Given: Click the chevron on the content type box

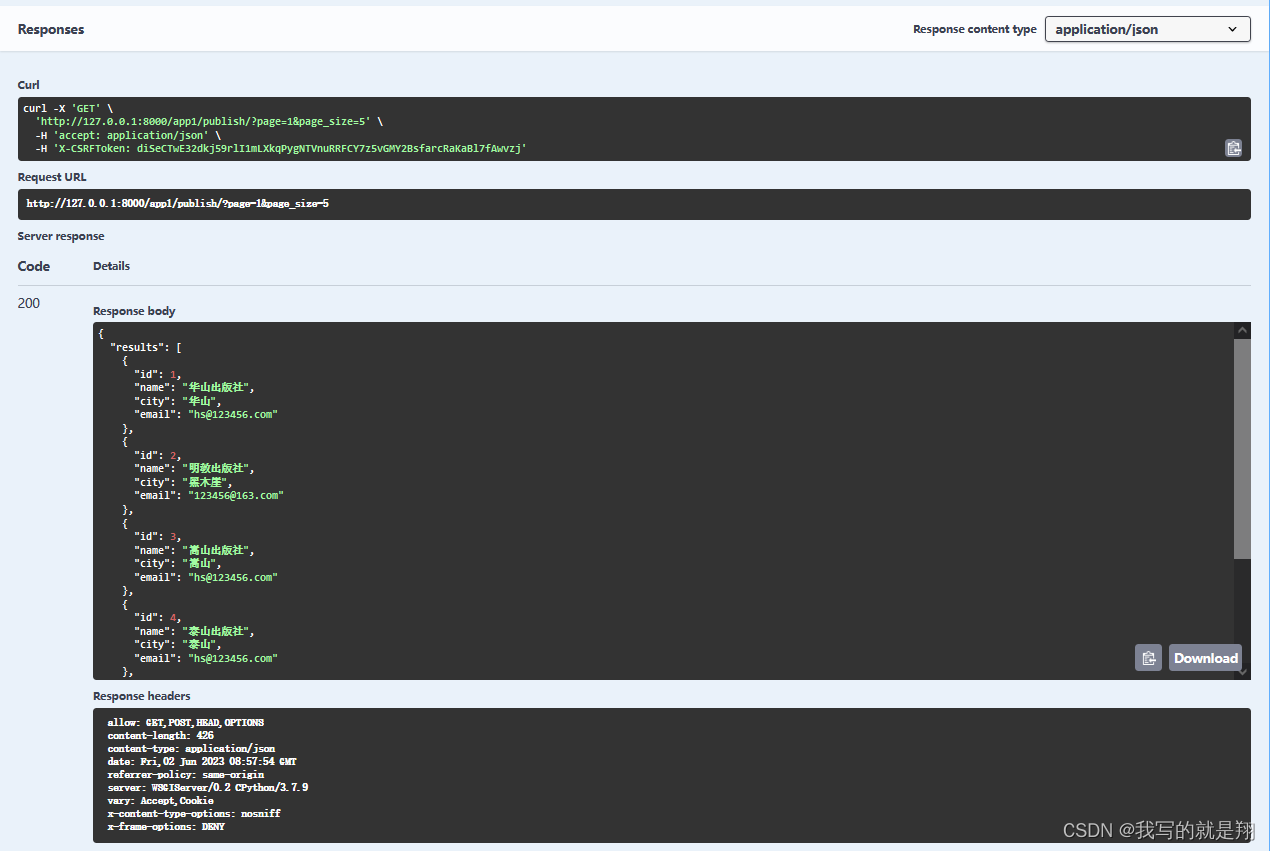Looking at the screenshot, I should [x=1233, y=29].
